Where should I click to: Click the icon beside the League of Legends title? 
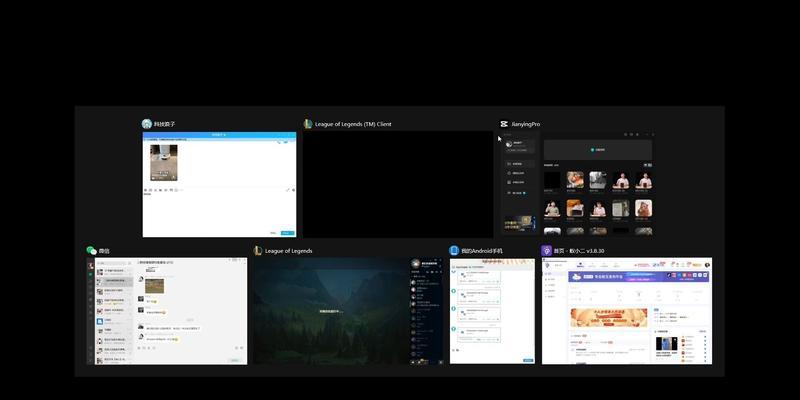point(258,251)
